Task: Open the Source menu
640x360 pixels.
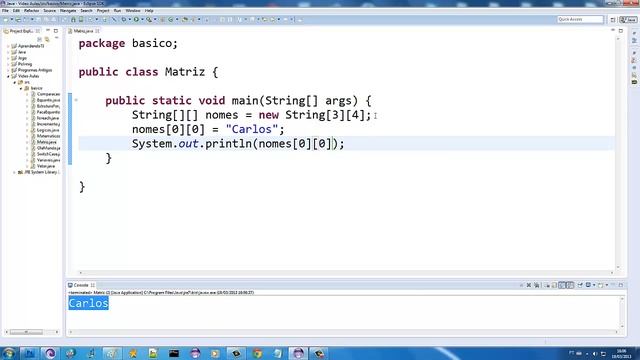Action: tap(49, 11)
